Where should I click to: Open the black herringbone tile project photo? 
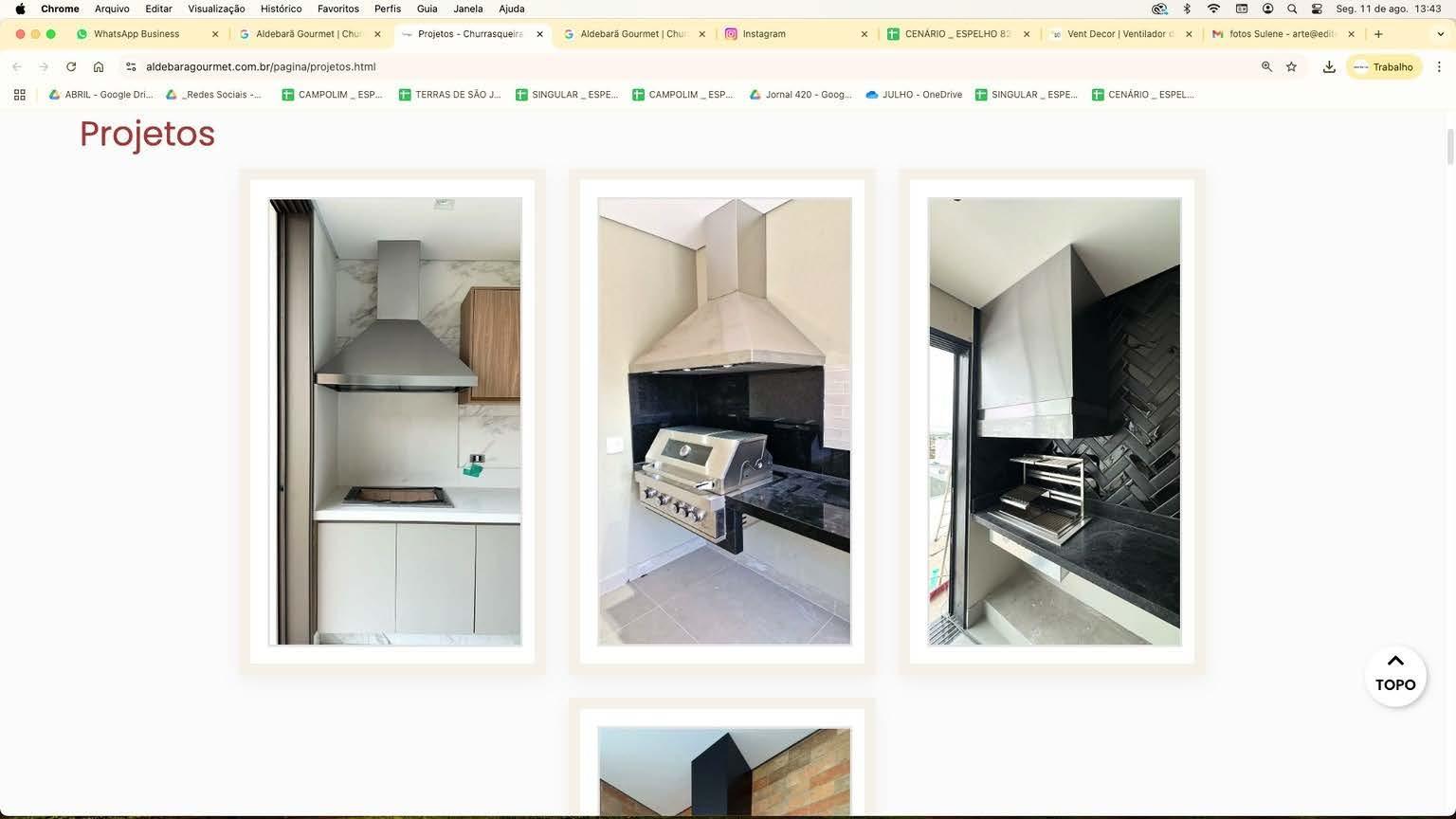click(x=1054, y=422)
